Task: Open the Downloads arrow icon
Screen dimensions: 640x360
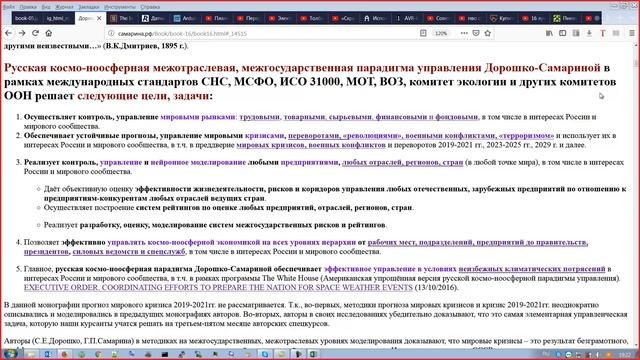Action: point(589,33)
